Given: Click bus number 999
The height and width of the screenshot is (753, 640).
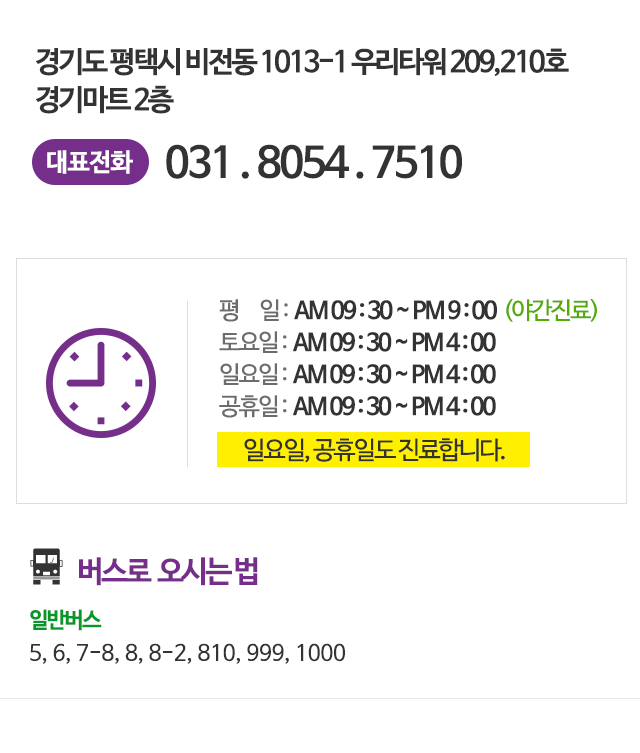Looking at the screenshot, I should [266, 654].
